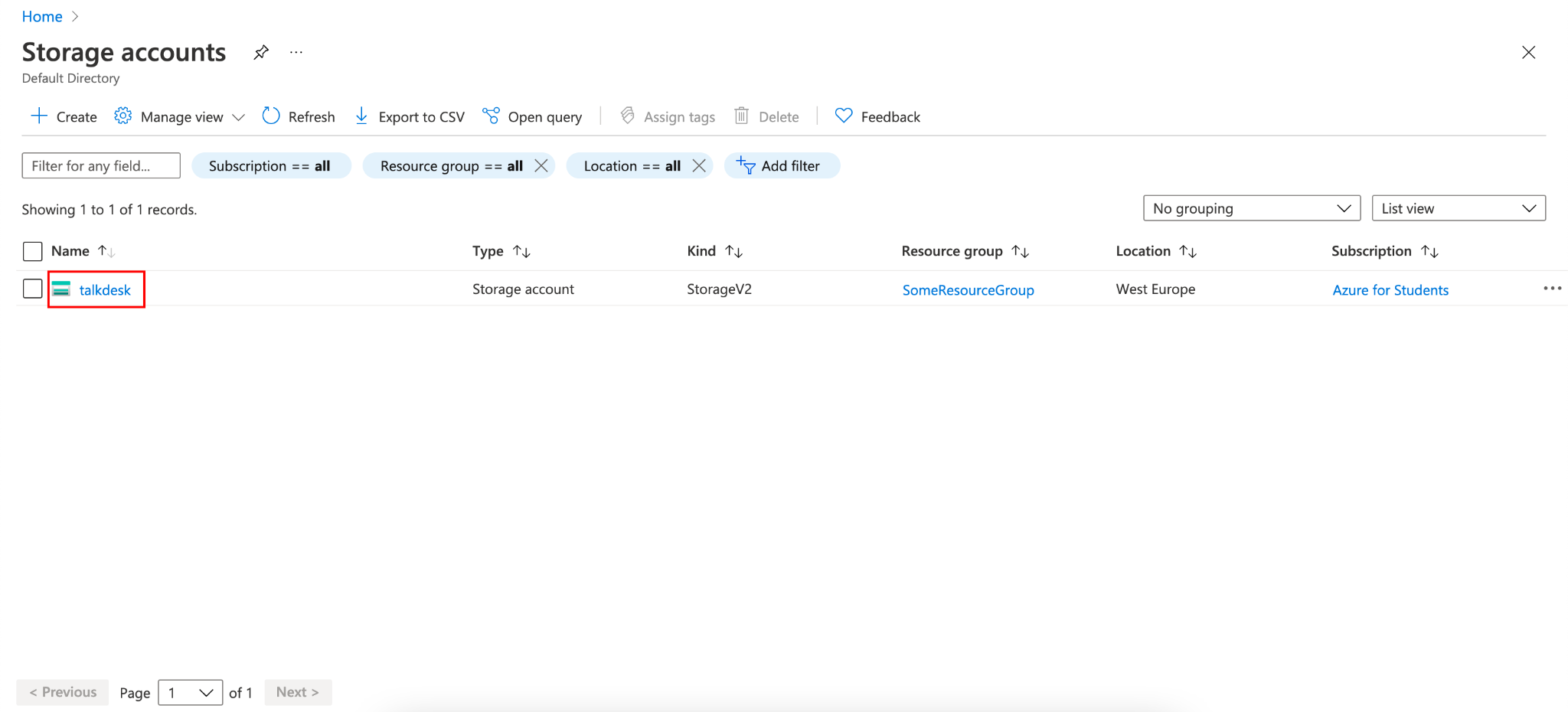
Task: Go to Home breadcrumb
Action: pyautogui.click(x=42, y=17)
